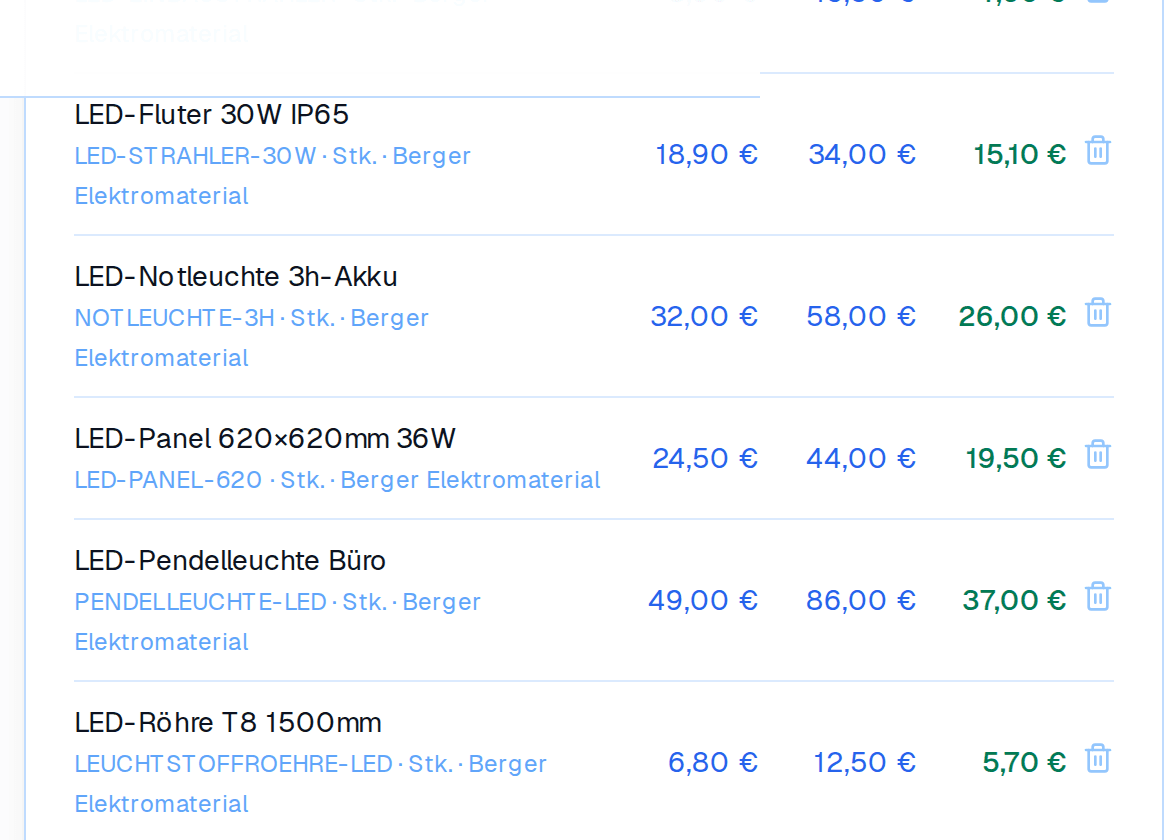Click the 6,80 € purchase price
The height and width of the screenshot is (840, 1164).
tap(713, 762)
